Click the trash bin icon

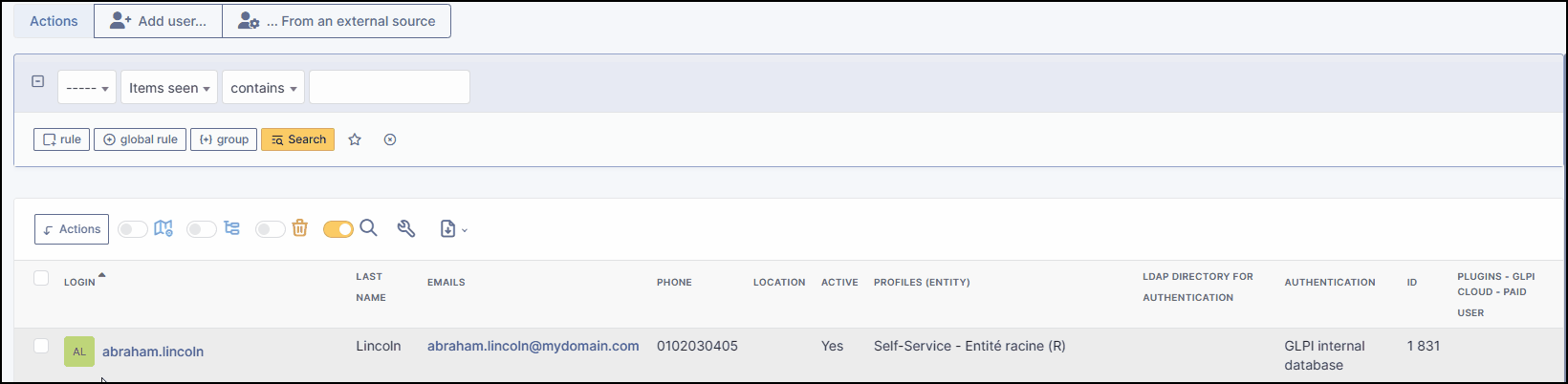(300, 229)
